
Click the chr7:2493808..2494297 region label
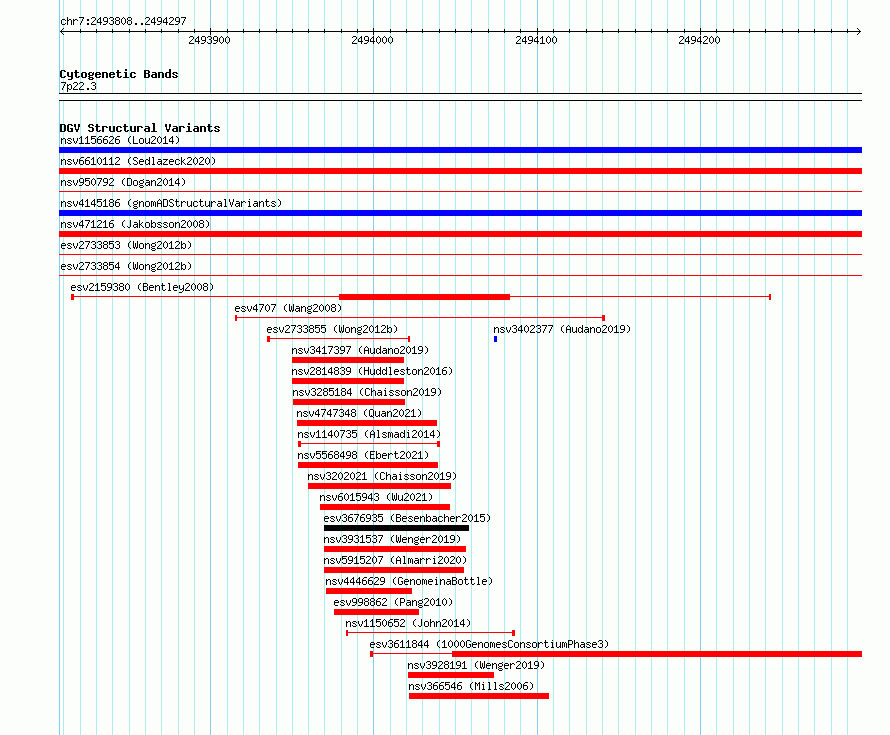(123, 21)
